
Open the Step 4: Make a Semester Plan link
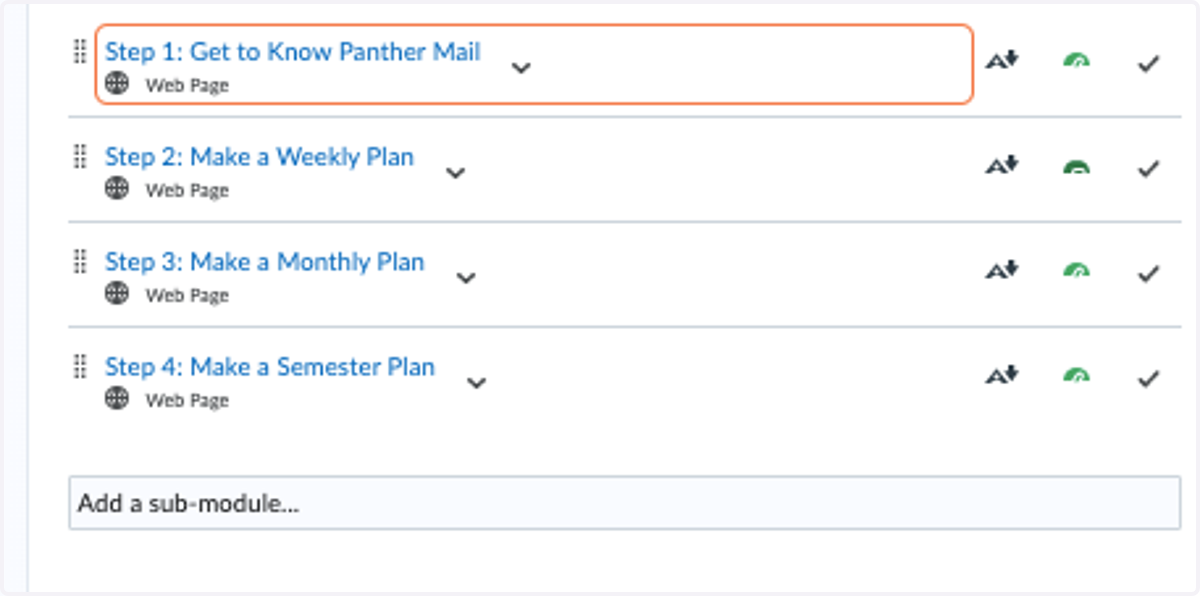[x=270, y=367]
